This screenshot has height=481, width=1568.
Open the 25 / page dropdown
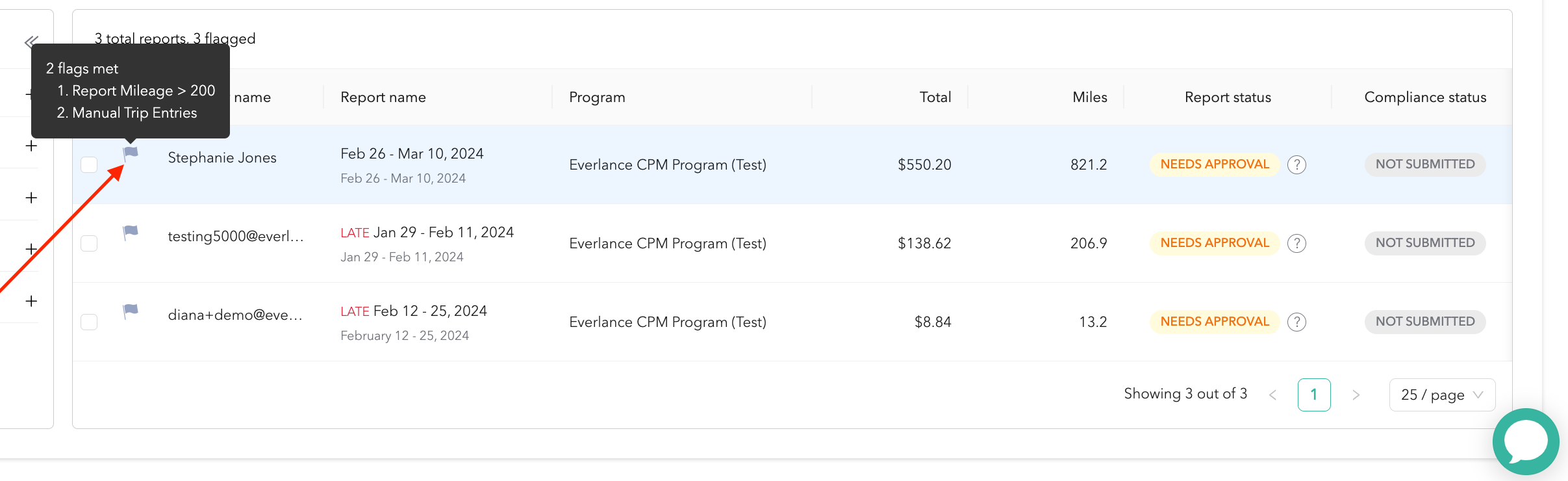[x=1442, y=395]
